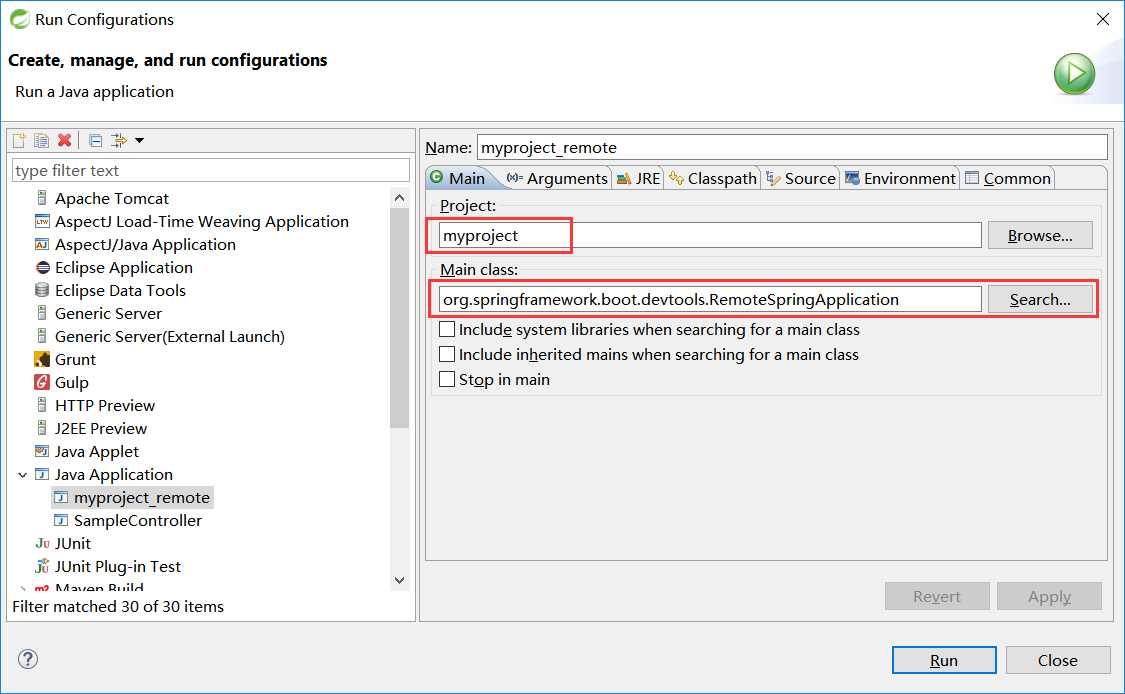Click the Apache Tomcat icon
Viewport: 1125px width, 694px height.
[x=42, y=198]
